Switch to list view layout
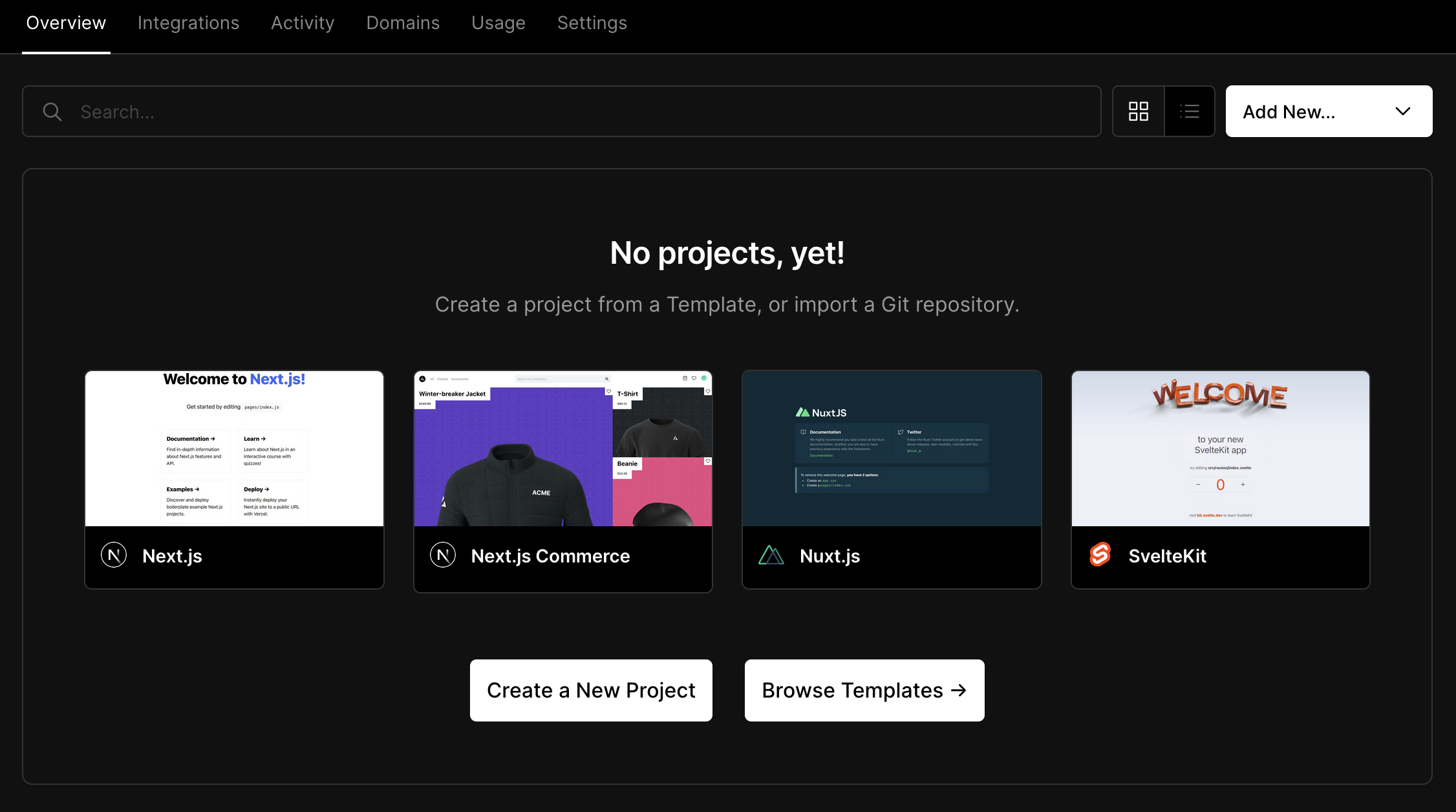Viewport: 1456px width, 812px height. click(x=1190, y=111)
